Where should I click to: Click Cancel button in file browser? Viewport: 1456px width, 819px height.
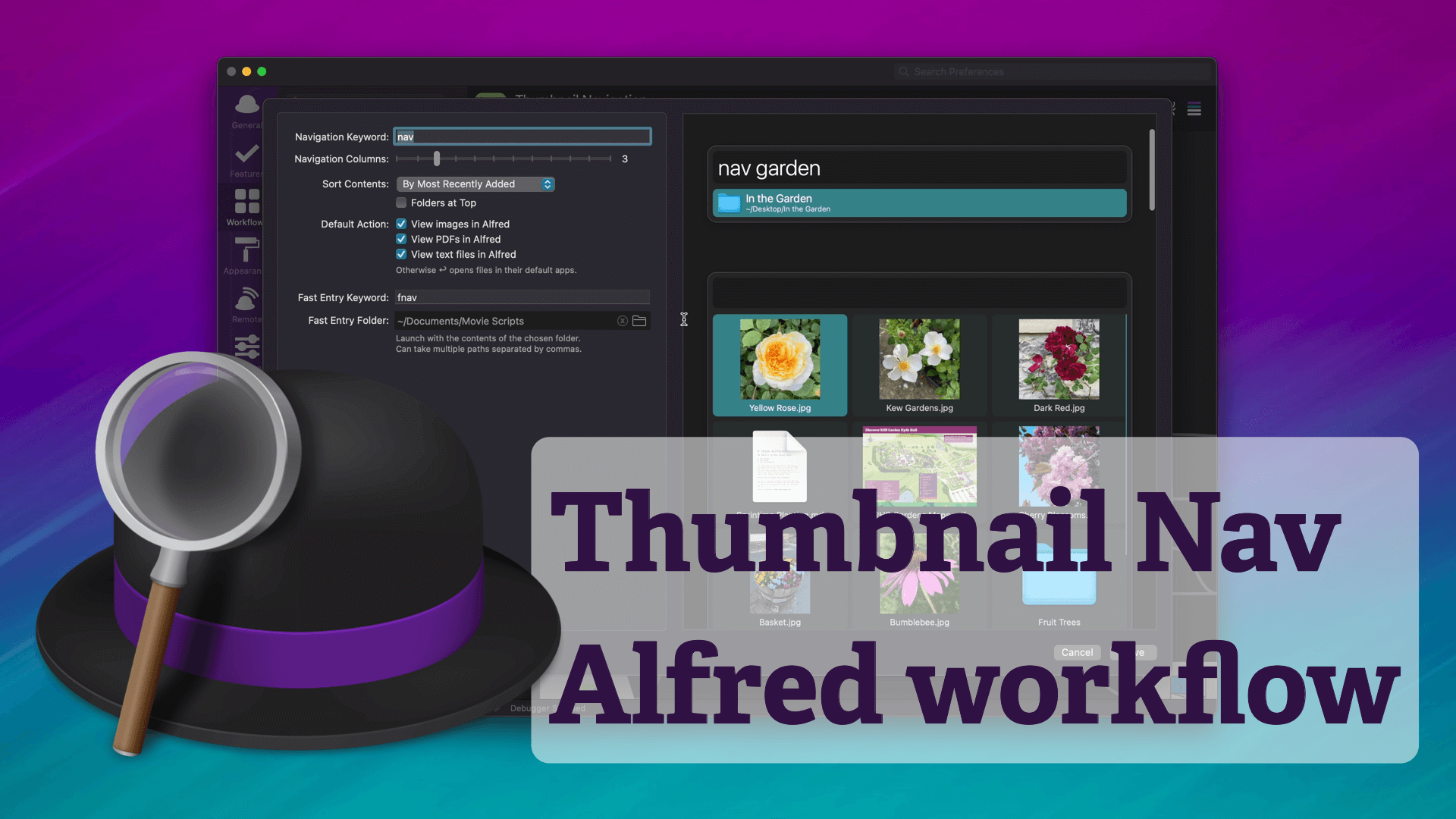click(x=1077, y=651)
